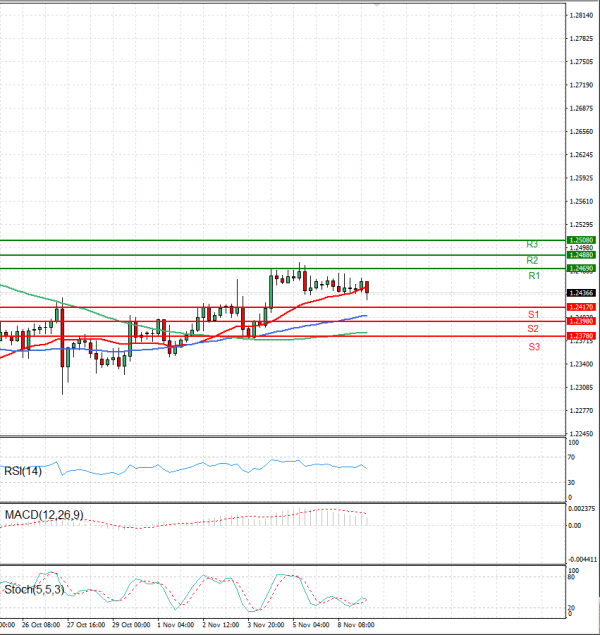Select the R2 resistance label
Screen dimensions: 600x635
click(x=534, y=260)
